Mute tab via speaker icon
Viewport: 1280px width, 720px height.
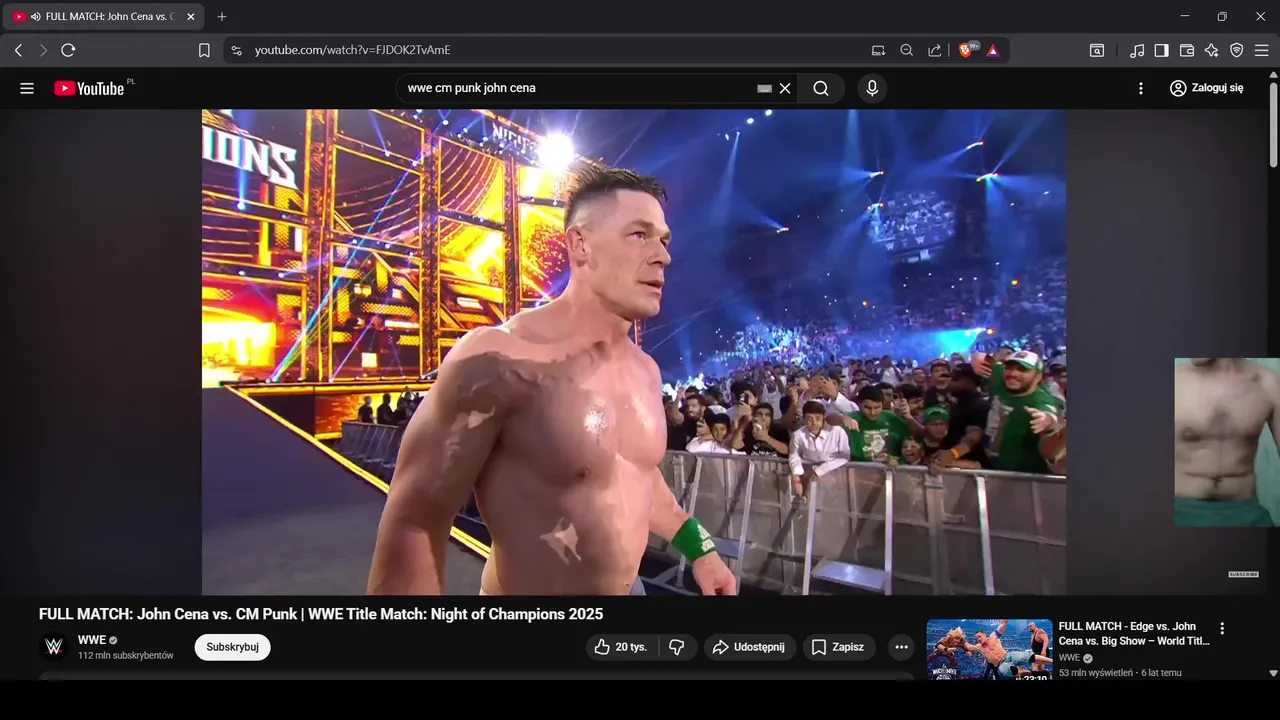(x=36, y=17)
